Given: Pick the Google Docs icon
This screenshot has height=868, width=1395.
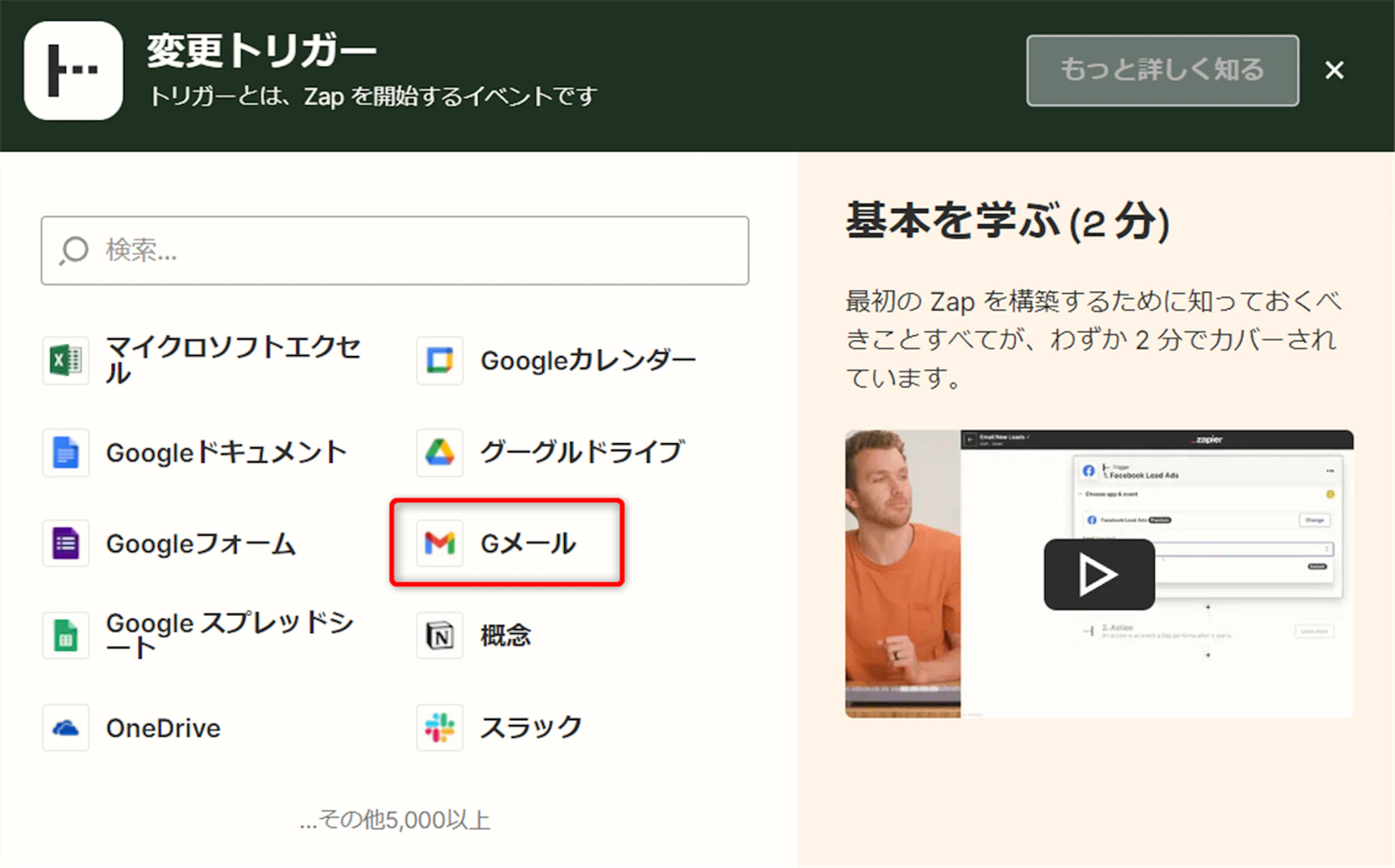Looking at the screenshot, I should click(65, 452).
